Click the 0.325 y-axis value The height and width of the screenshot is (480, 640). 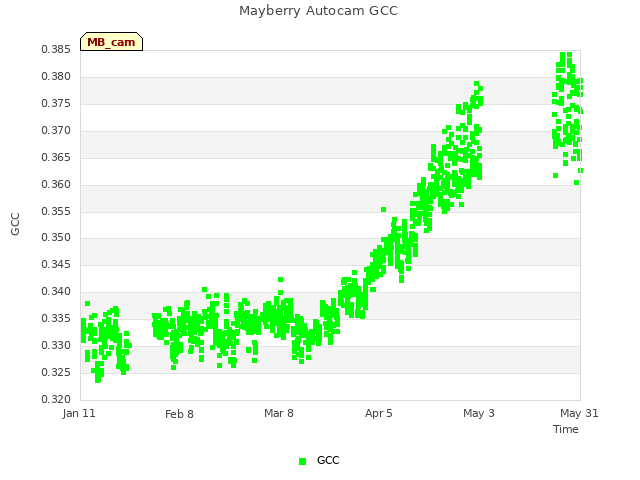click(x=56, y=372)
